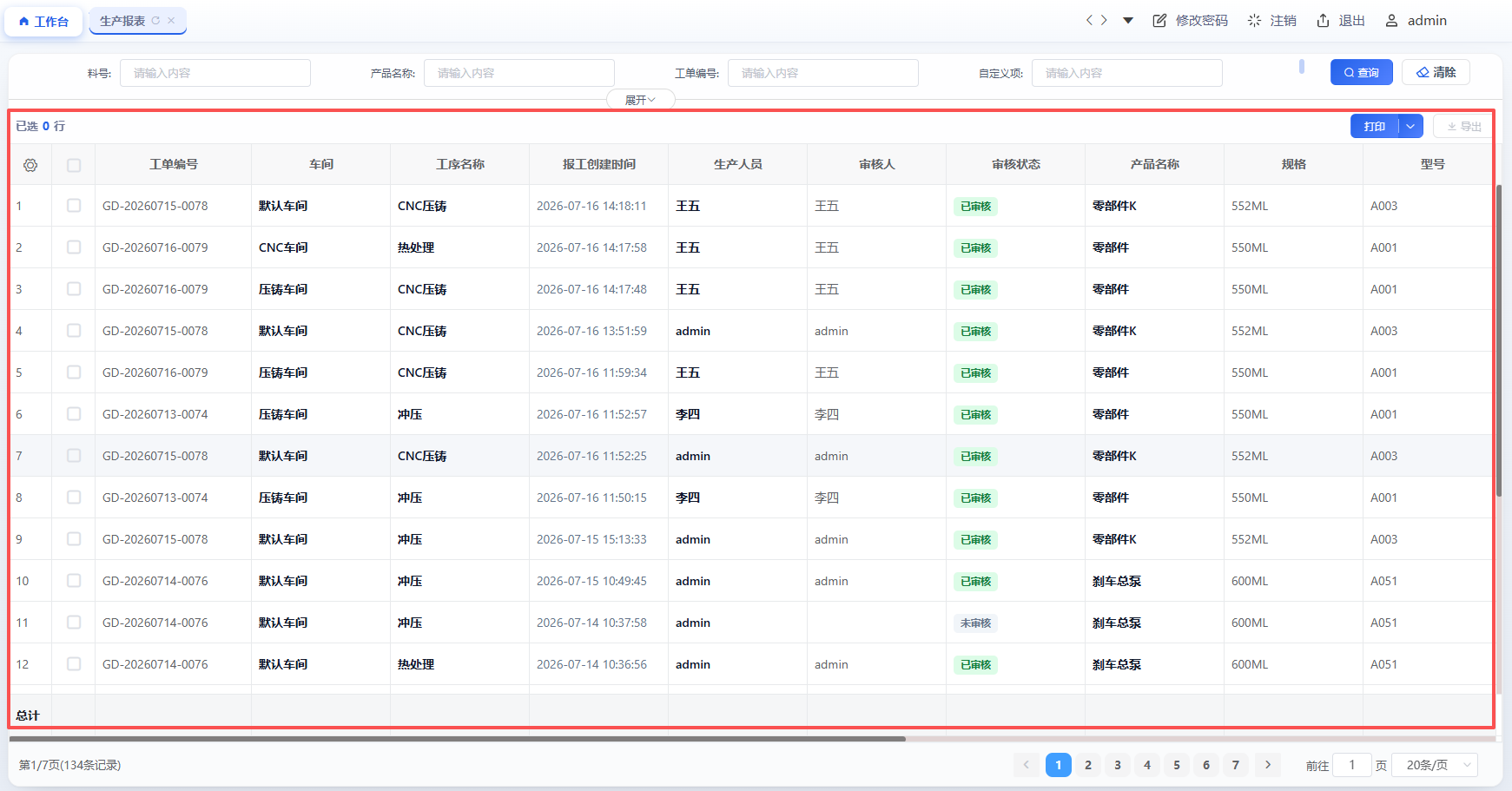Select page 1 in pagination
1512x791 pixels.
[x=1059, y=765]
